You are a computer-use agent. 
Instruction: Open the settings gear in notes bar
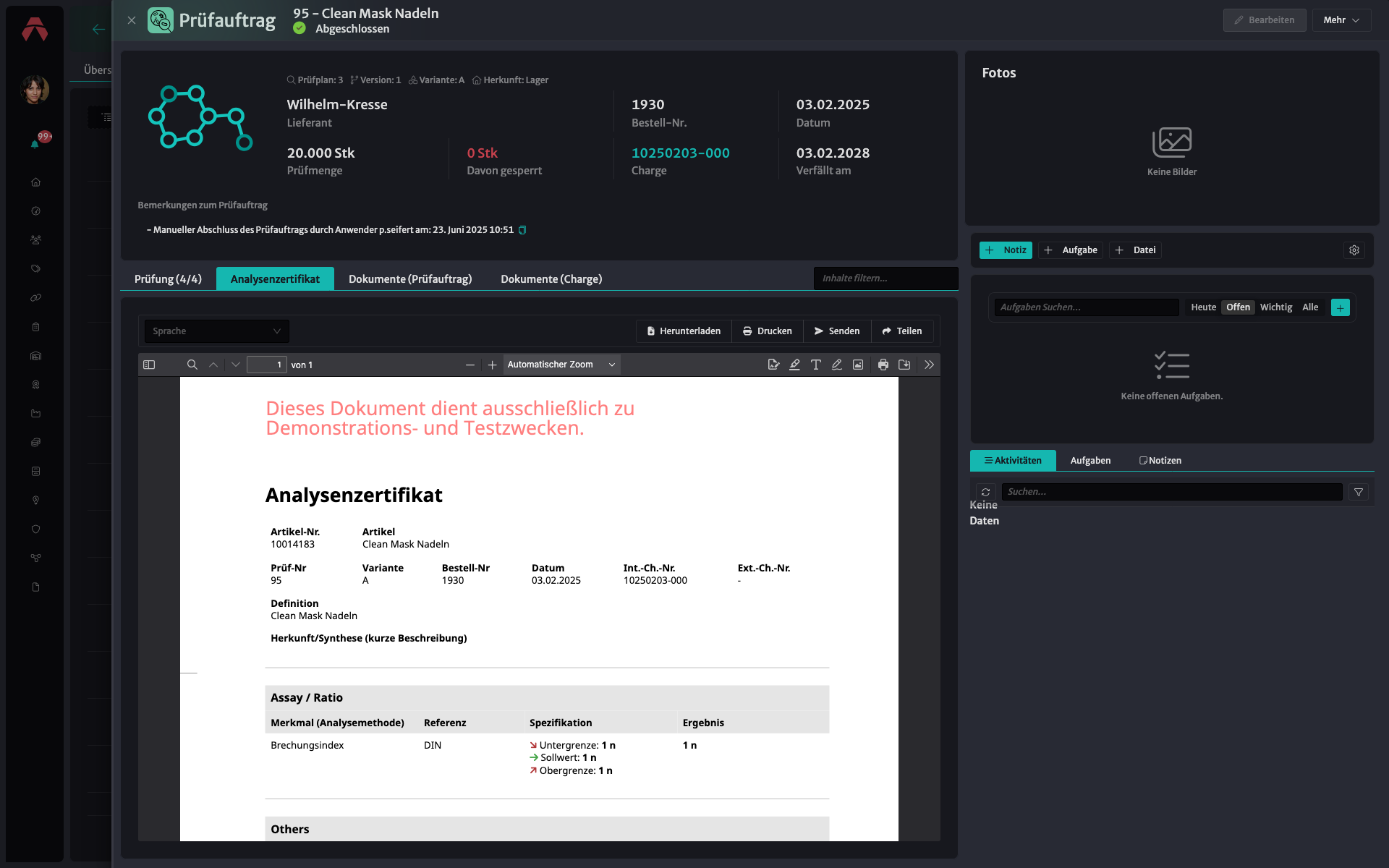pos(1354,250)
